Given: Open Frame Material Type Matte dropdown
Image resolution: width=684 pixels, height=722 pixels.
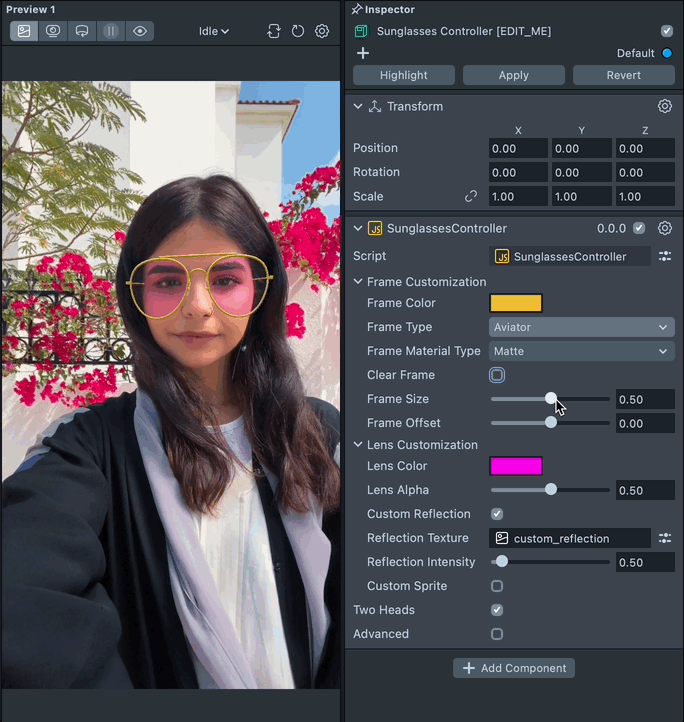Looking at the screenshot, I should [x=581, y=351].
